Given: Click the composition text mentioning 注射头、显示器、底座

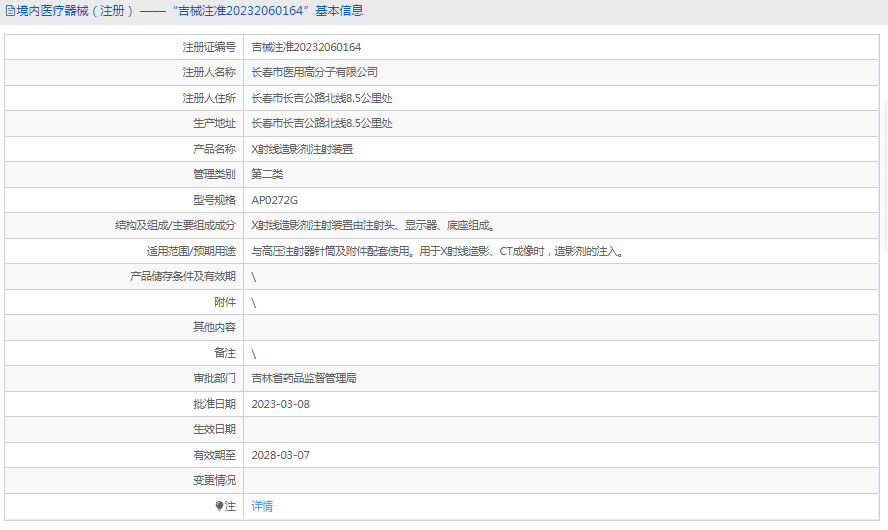Looking at the screenshot, I should pos(374,225).
